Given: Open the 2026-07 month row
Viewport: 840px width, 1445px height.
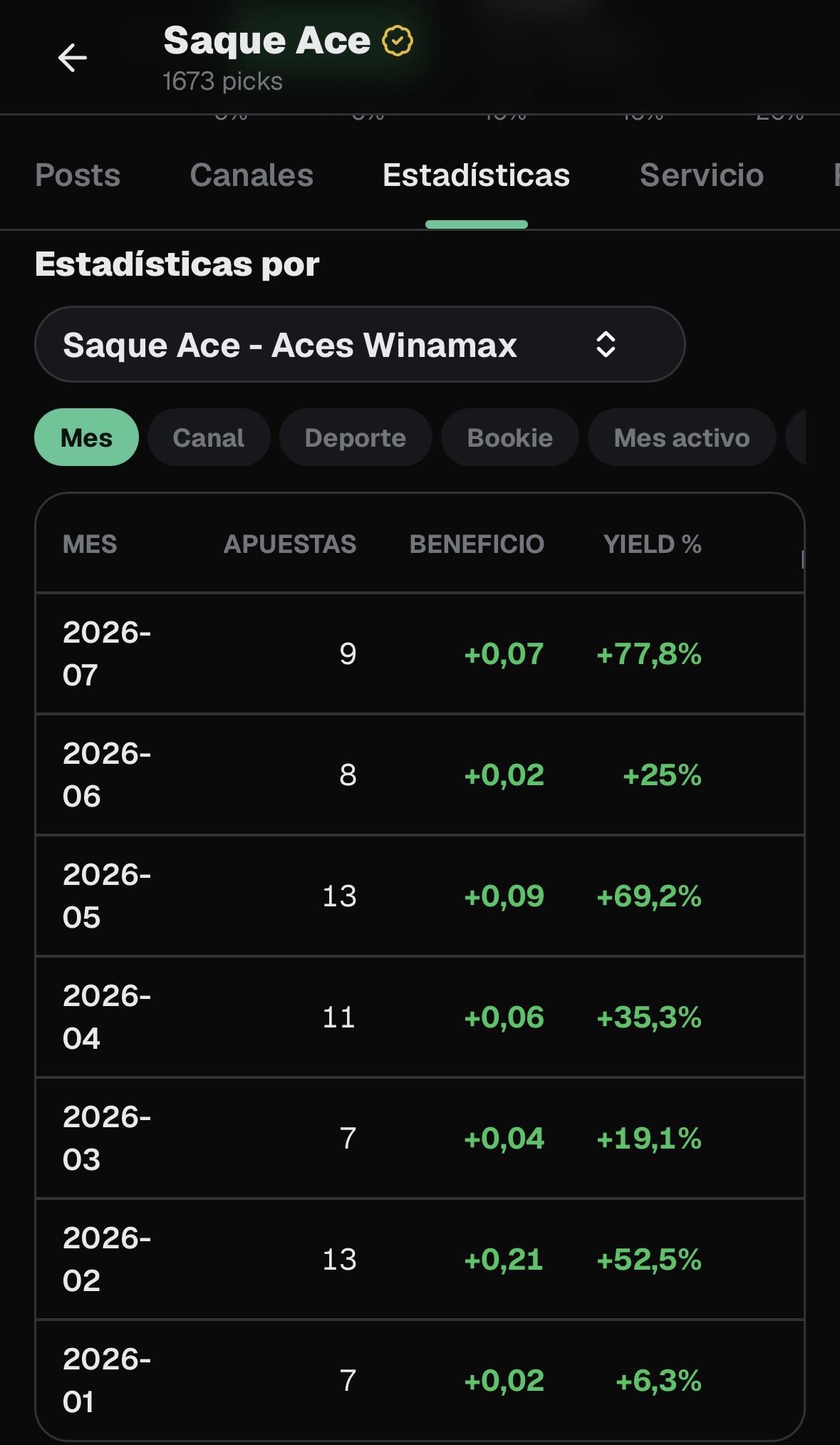Looking at the screenshot, I should coord(420,653).
